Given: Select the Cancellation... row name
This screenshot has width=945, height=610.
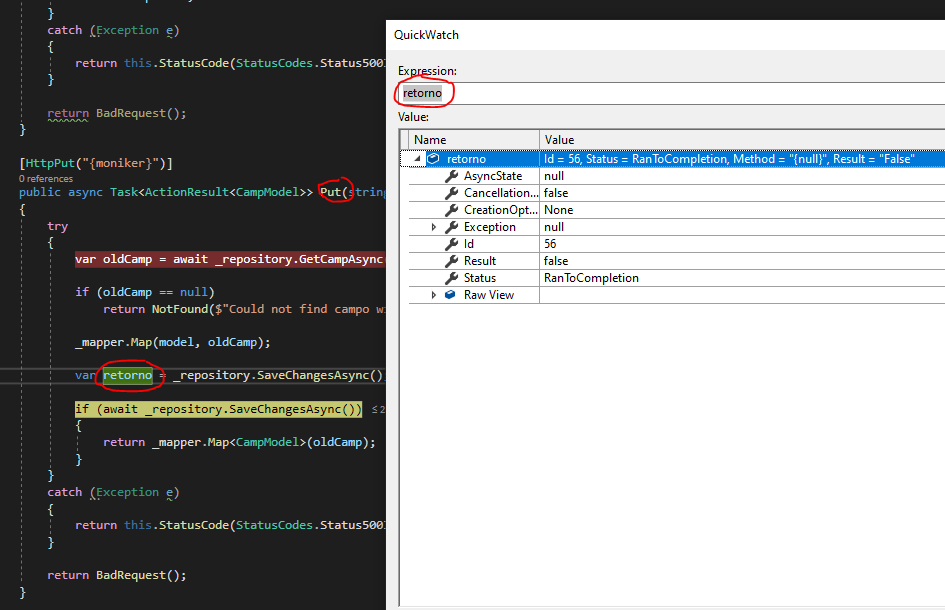Looking at the screenshot, I should click(x=501, y=193).
